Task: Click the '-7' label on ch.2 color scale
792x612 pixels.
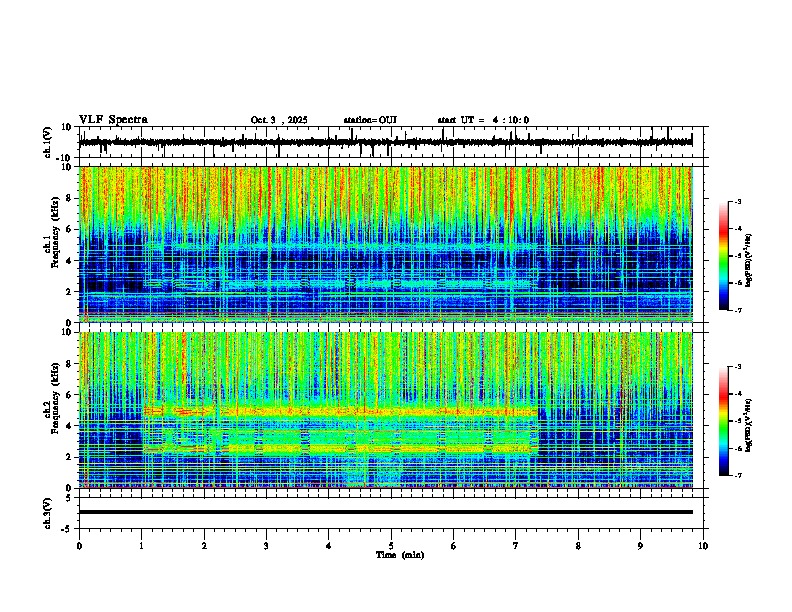Action: pos(738,476)
